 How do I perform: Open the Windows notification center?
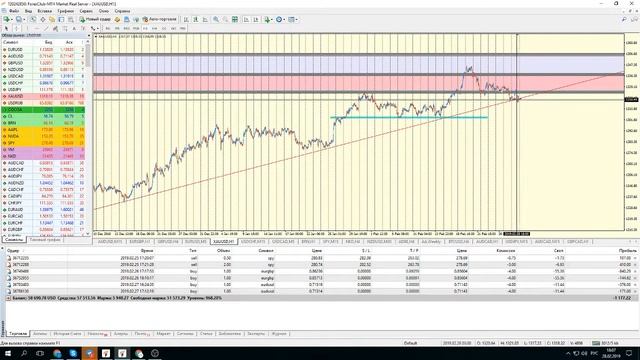tap(629, 353)
